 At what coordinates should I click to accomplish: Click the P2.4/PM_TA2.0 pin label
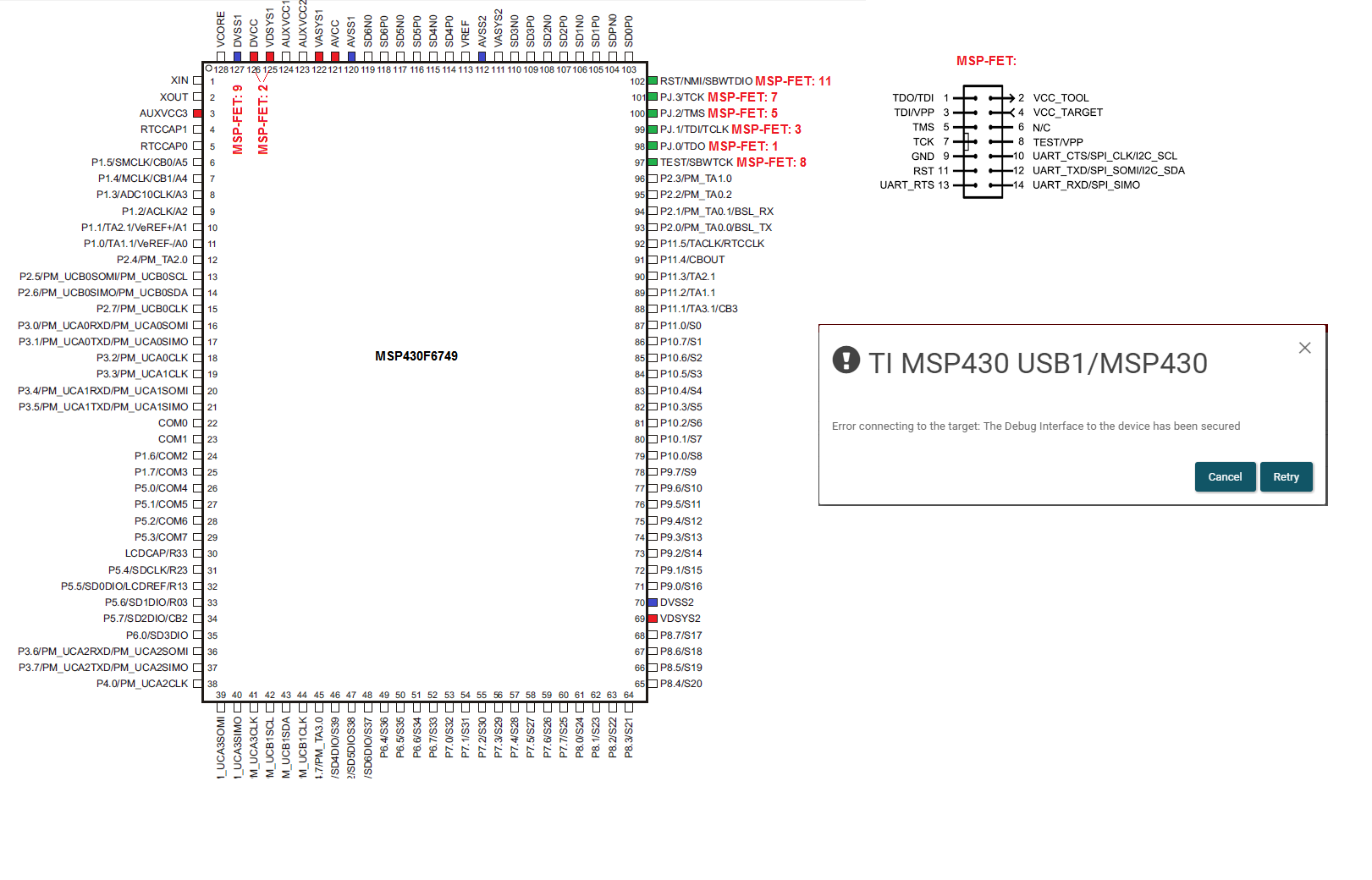(x=152, y=260)
